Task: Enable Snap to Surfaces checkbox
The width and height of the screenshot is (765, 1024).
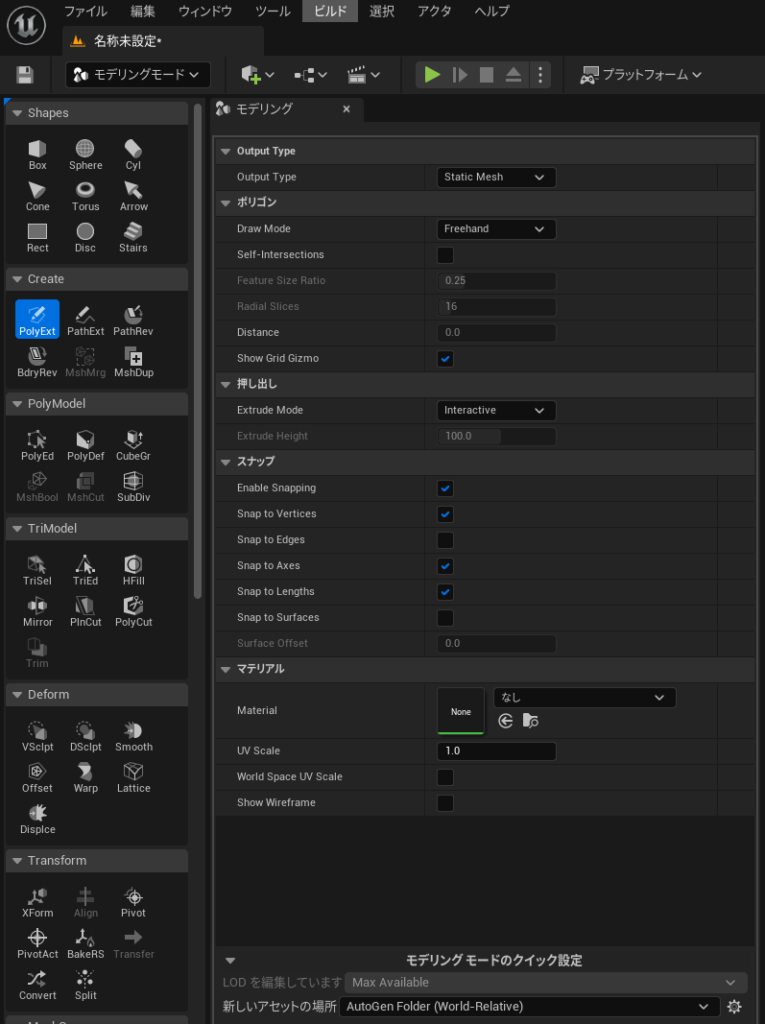Action: pyautogui.click(x=445, y=618)
